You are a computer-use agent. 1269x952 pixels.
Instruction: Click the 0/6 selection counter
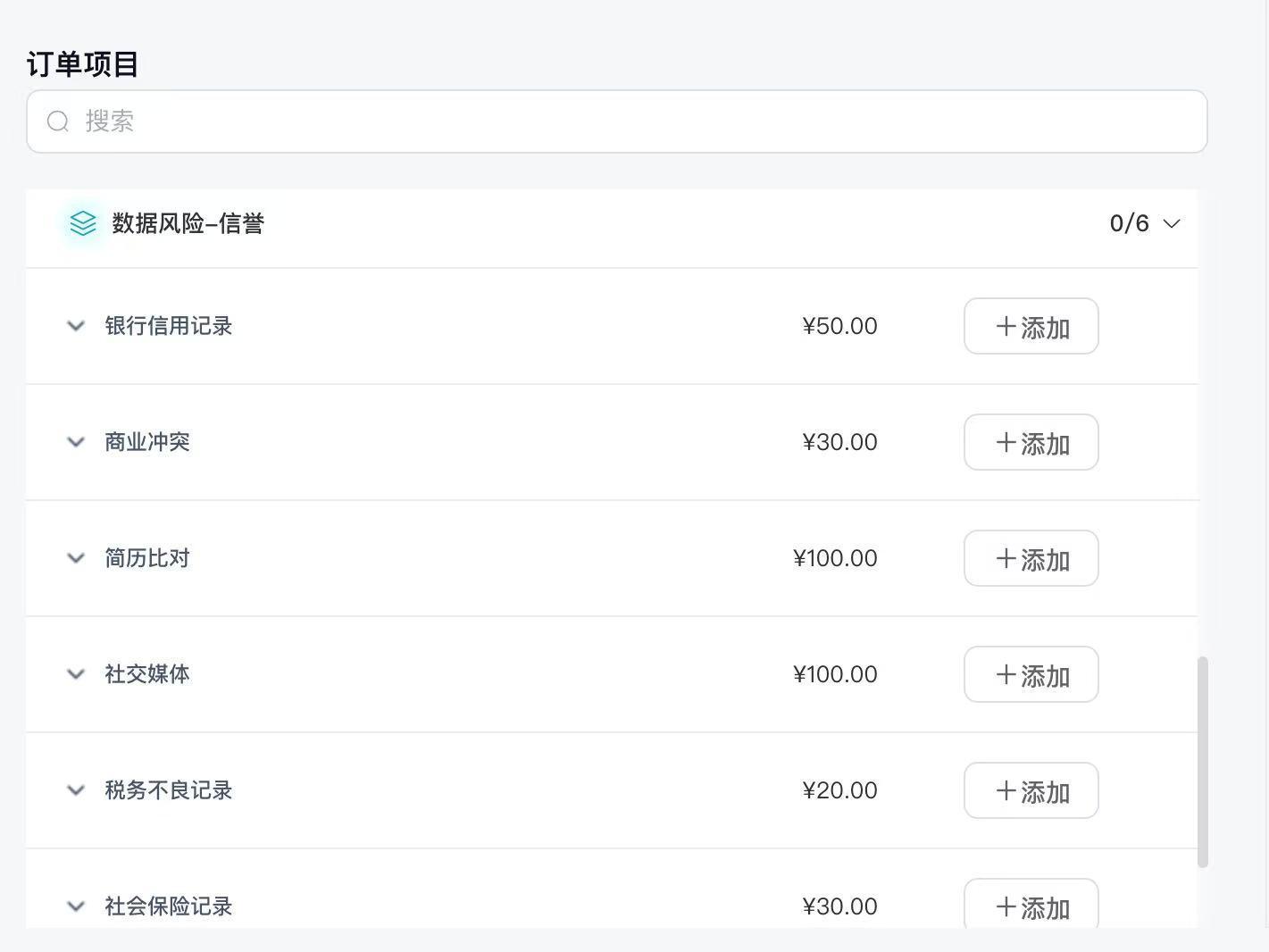point(1129,223)
